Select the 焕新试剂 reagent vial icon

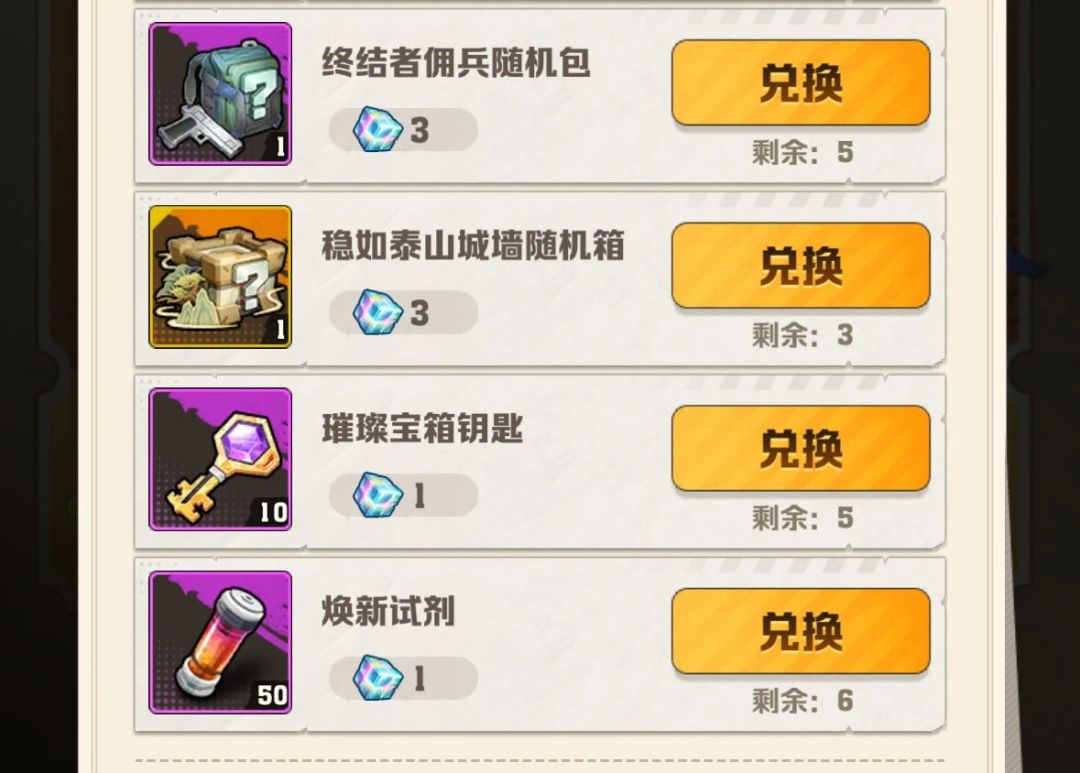[220, 642]
